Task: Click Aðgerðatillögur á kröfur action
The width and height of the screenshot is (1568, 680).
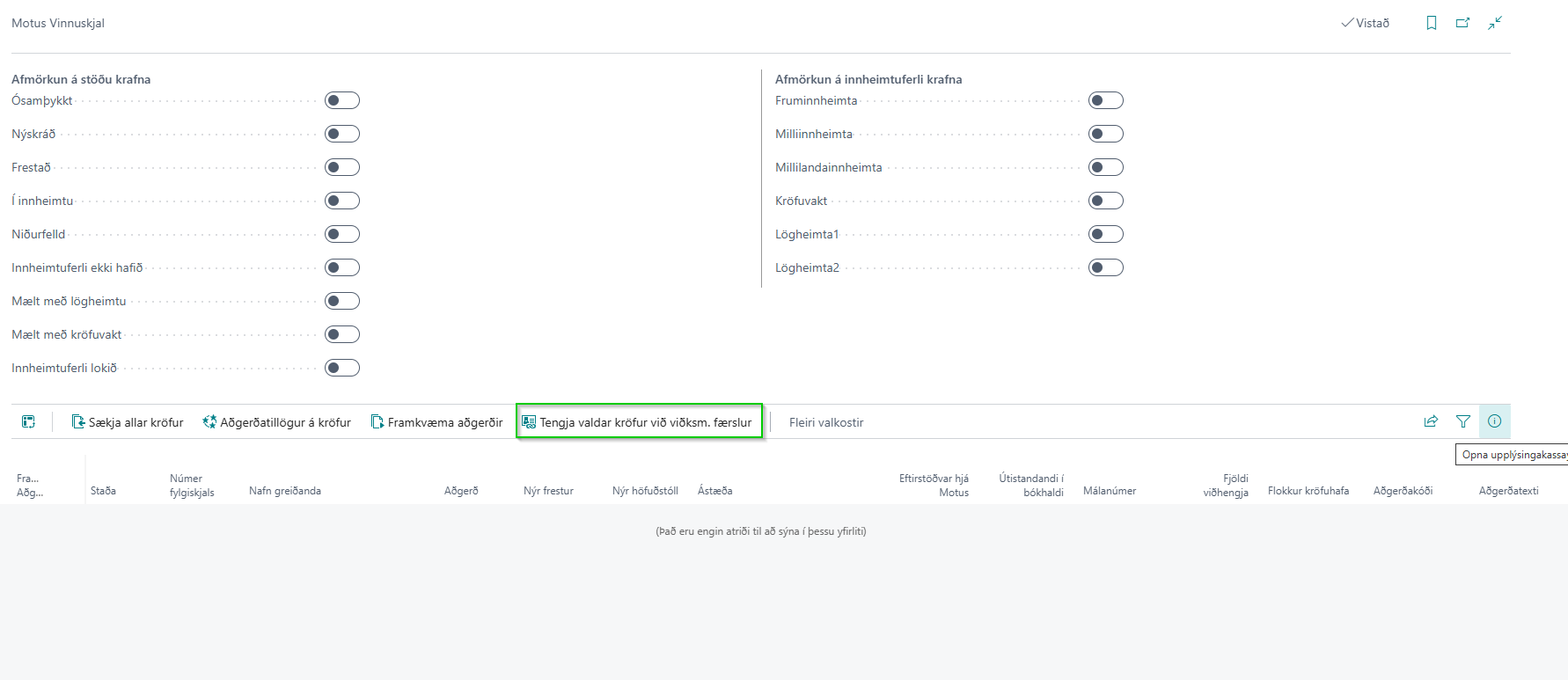Action: pos(277,422)
